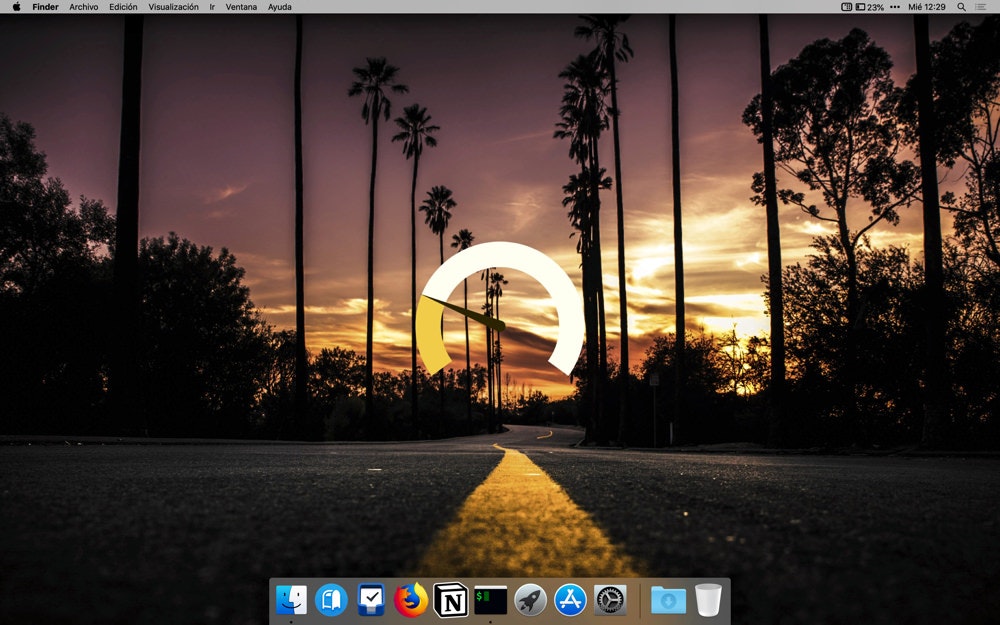Open the Ventana menu
The width and height of the screenshot is (1000, 625).
tap(241, 7)
